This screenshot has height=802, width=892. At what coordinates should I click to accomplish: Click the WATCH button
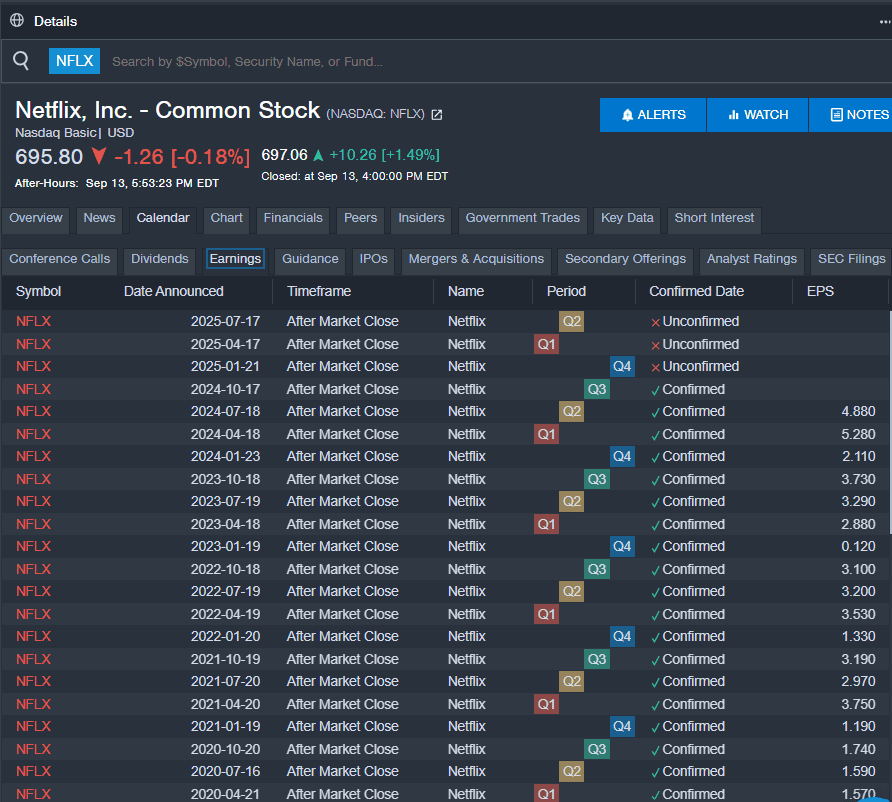[758, 115]
